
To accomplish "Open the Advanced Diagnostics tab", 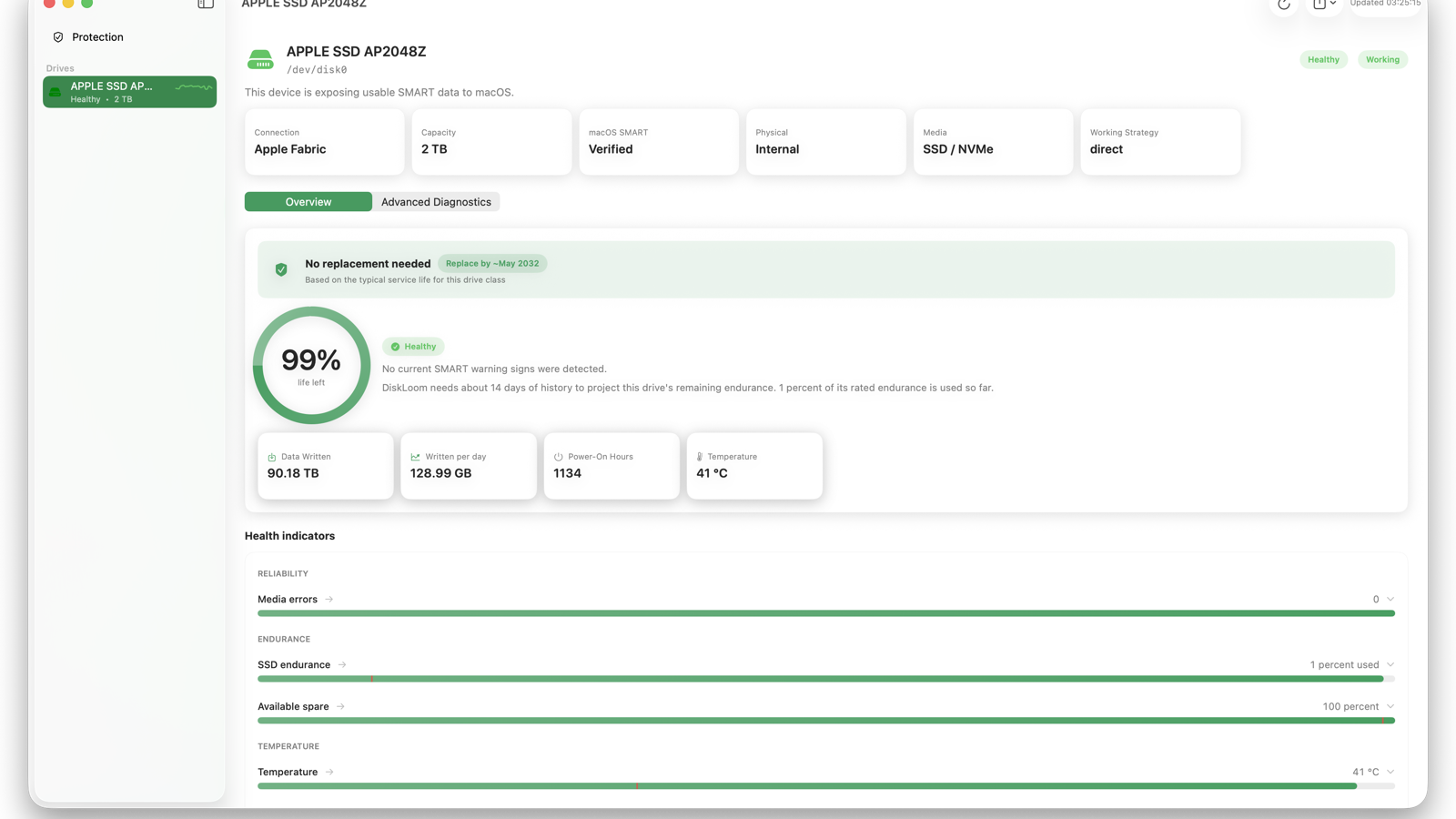I will (436, 202).
